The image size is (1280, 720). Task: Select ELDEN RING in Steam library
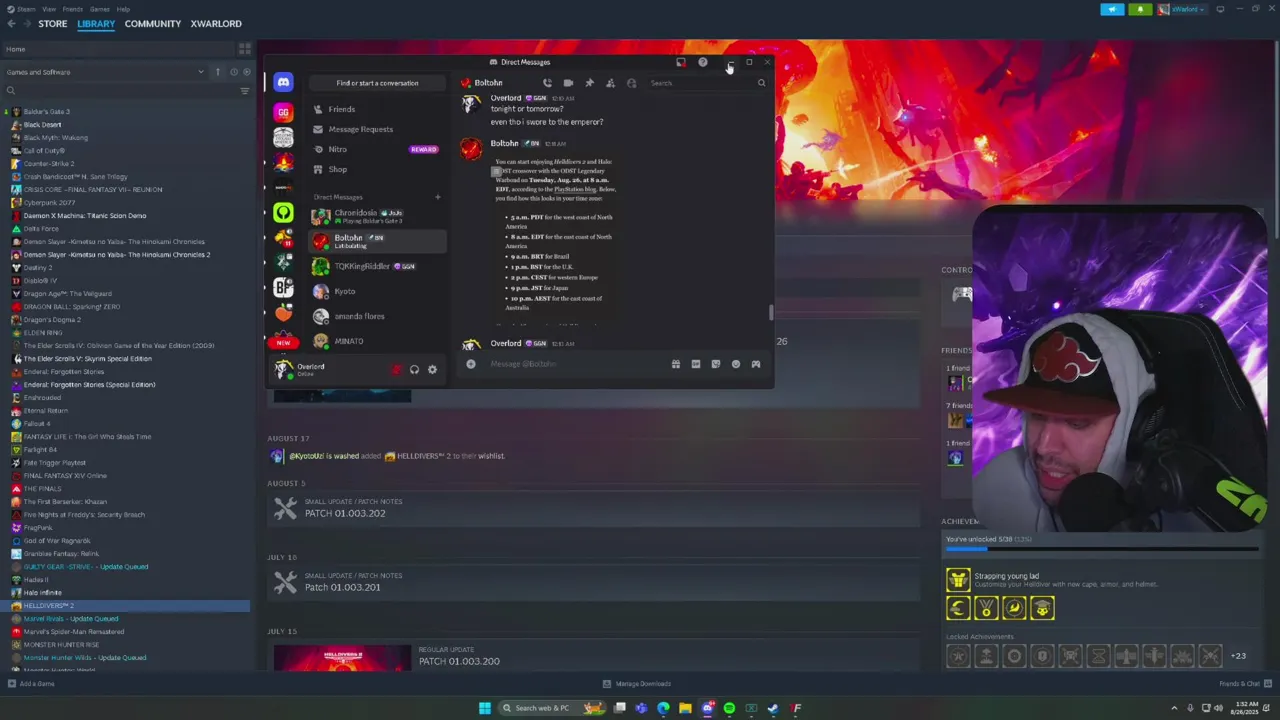pos(42,332)
